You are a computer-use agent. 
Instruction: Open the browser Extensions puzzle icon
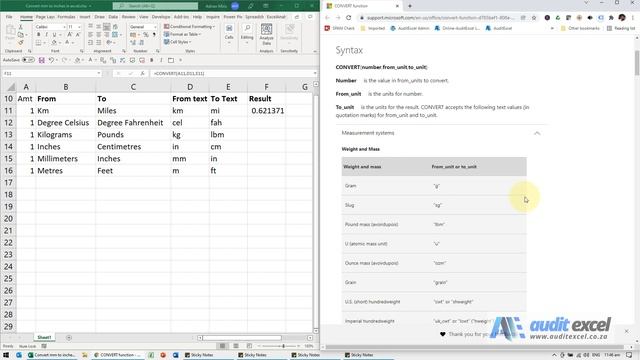click(x=611, y=18)
